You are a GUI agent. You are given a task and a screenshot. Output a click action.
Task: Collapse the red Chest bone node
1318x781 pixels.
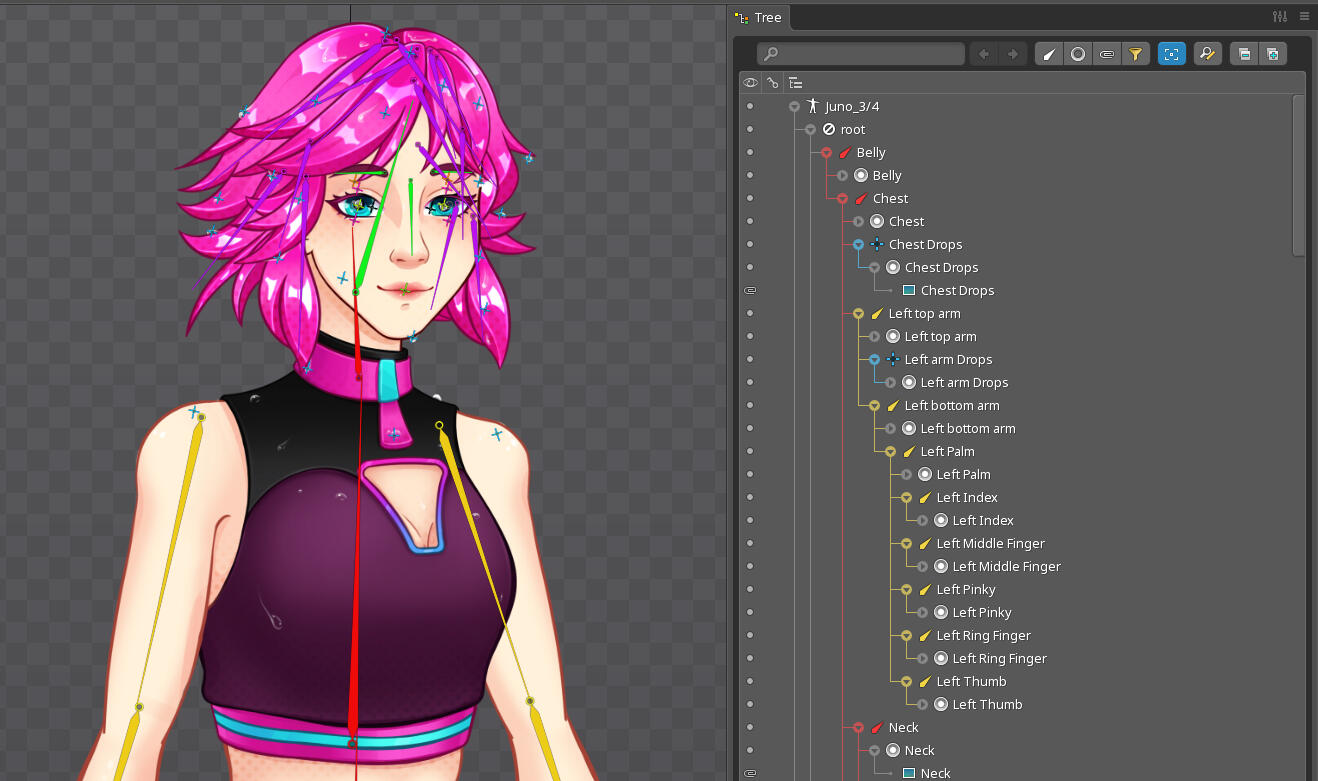click(842, 199)
